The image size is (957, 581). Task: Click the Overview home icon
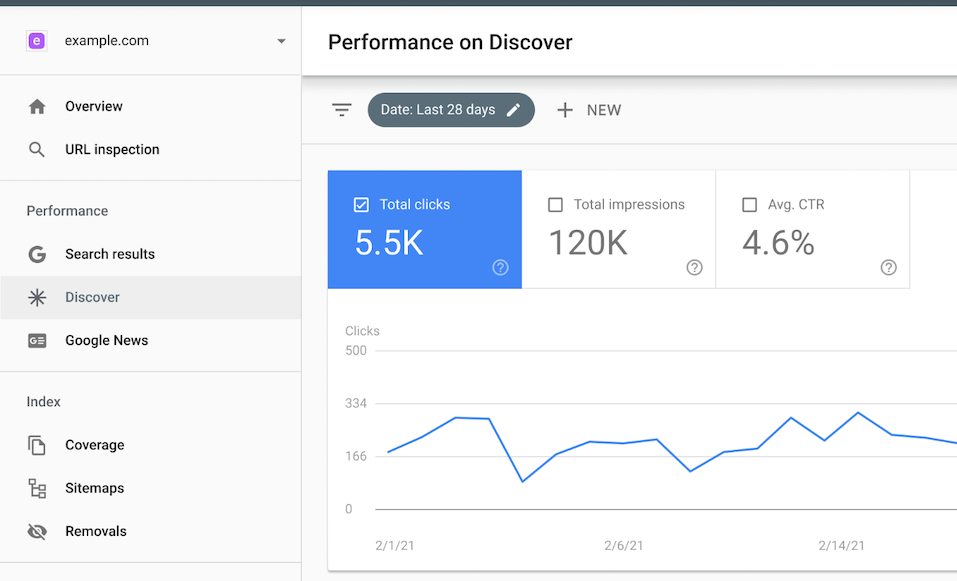tap(37, 107)
